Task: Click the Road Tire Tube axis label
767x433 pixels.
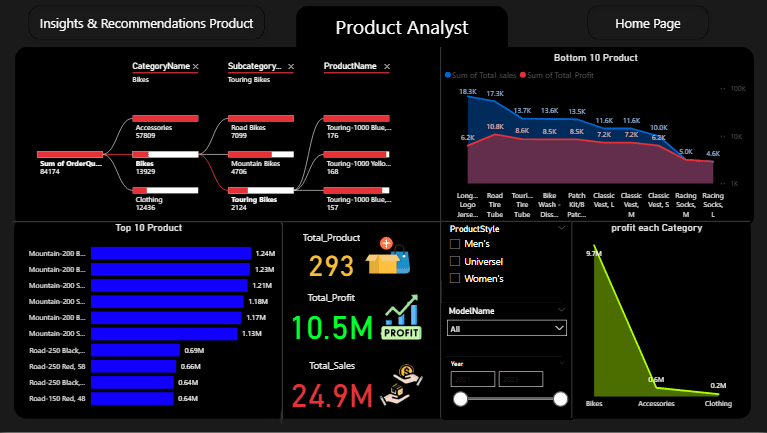Action: (495, 205)
